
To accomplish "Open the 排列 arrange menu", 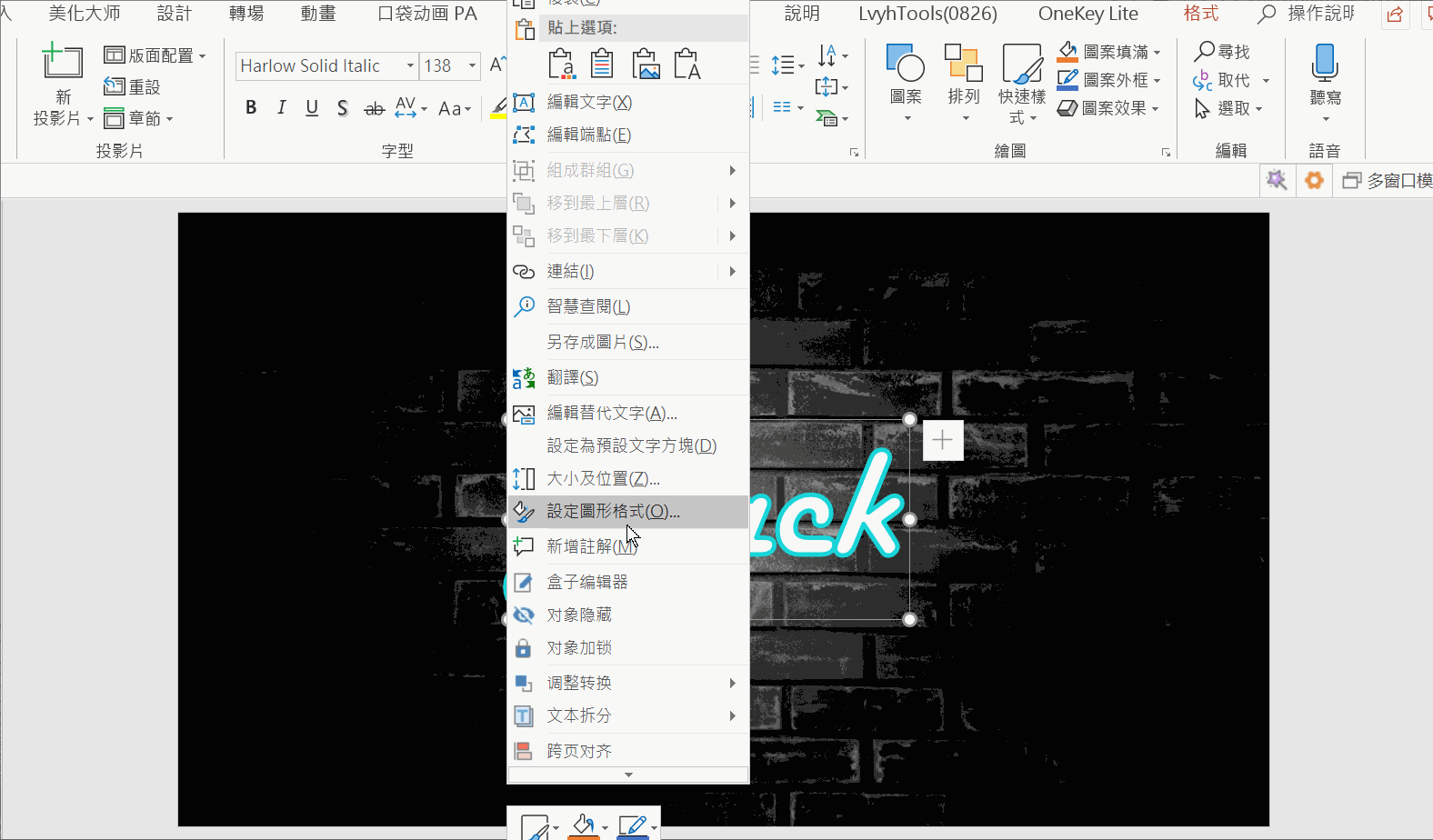I will 964,84.
